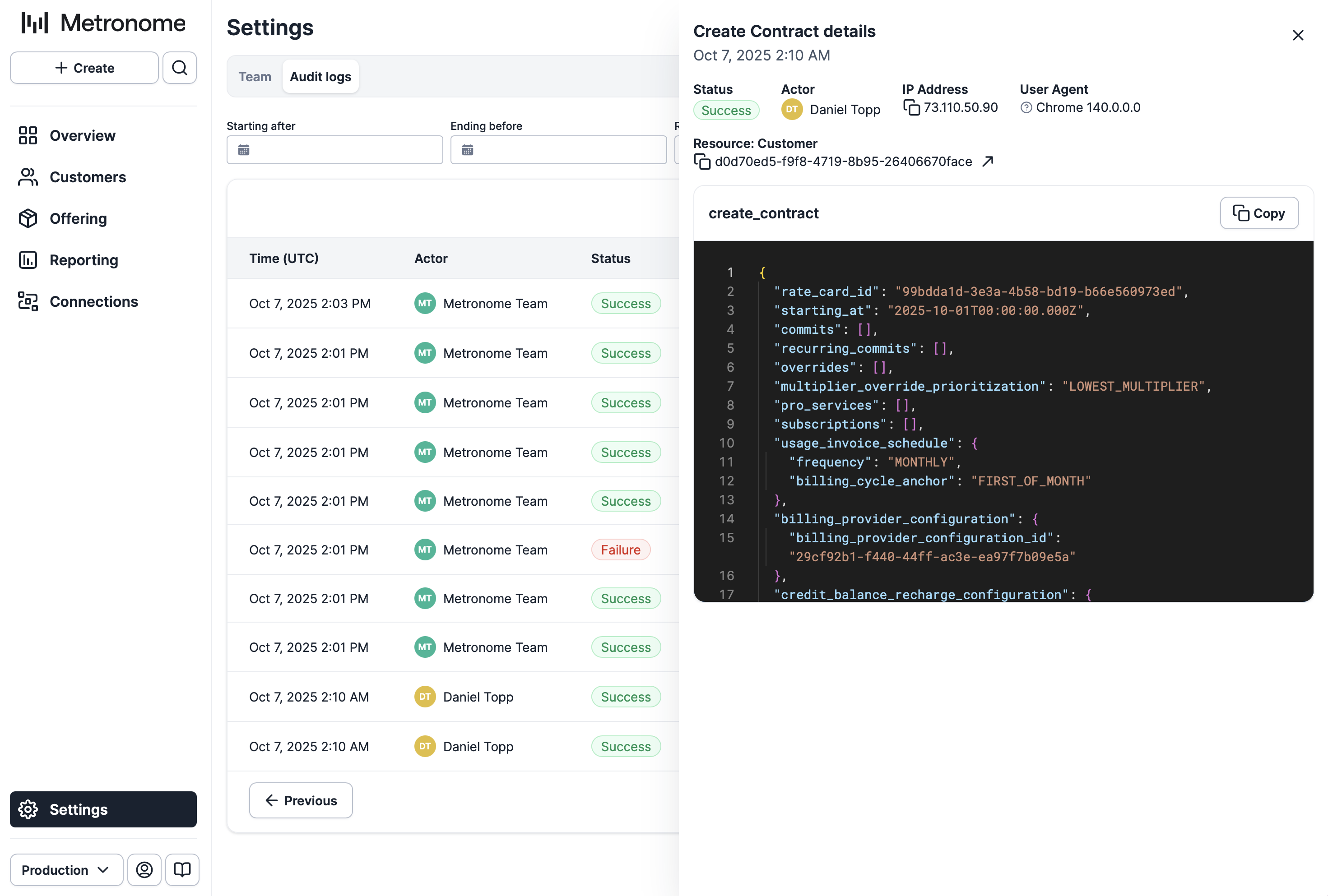
Task: Close the Create Contract details panel
Action: (x=1297, y=35)
